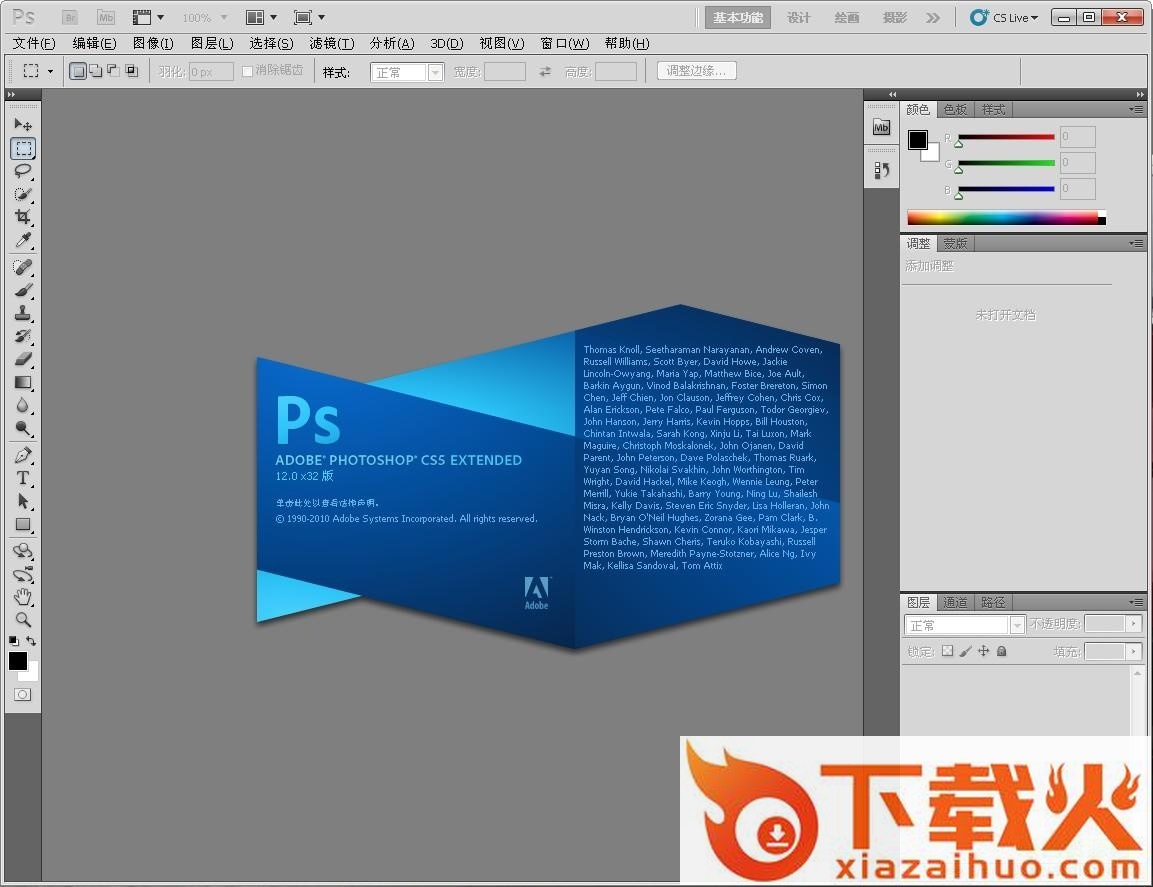Select the Blur tool
The width and height of the screenshot is (1153, 887).
tap(23, 405)
